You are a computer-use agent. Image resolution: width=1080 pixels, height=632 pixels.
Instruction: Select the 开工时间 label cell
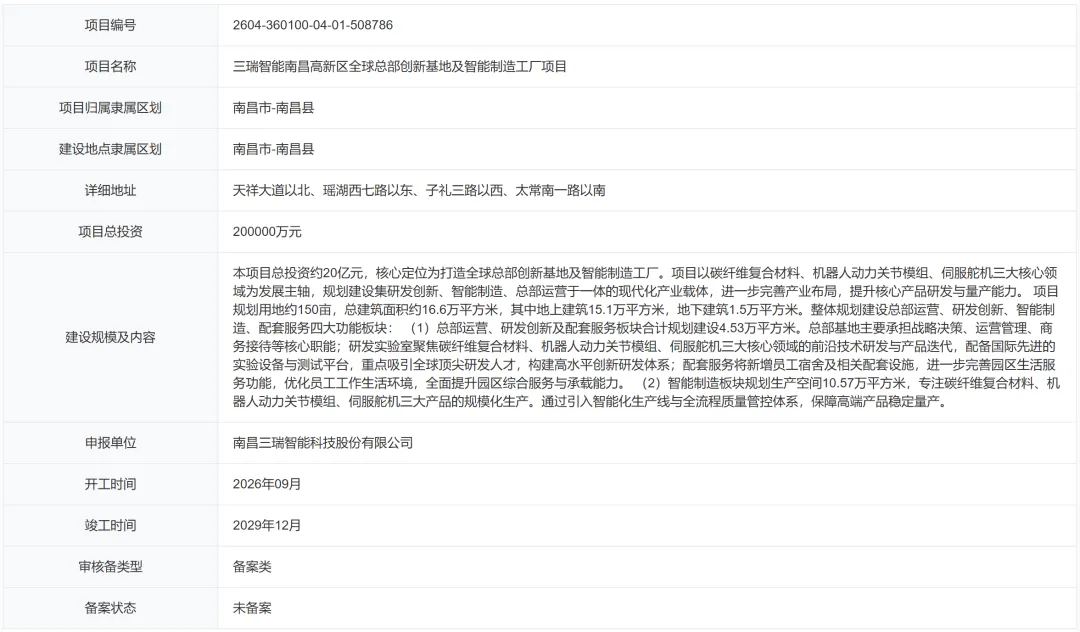[x=110, y=484]
